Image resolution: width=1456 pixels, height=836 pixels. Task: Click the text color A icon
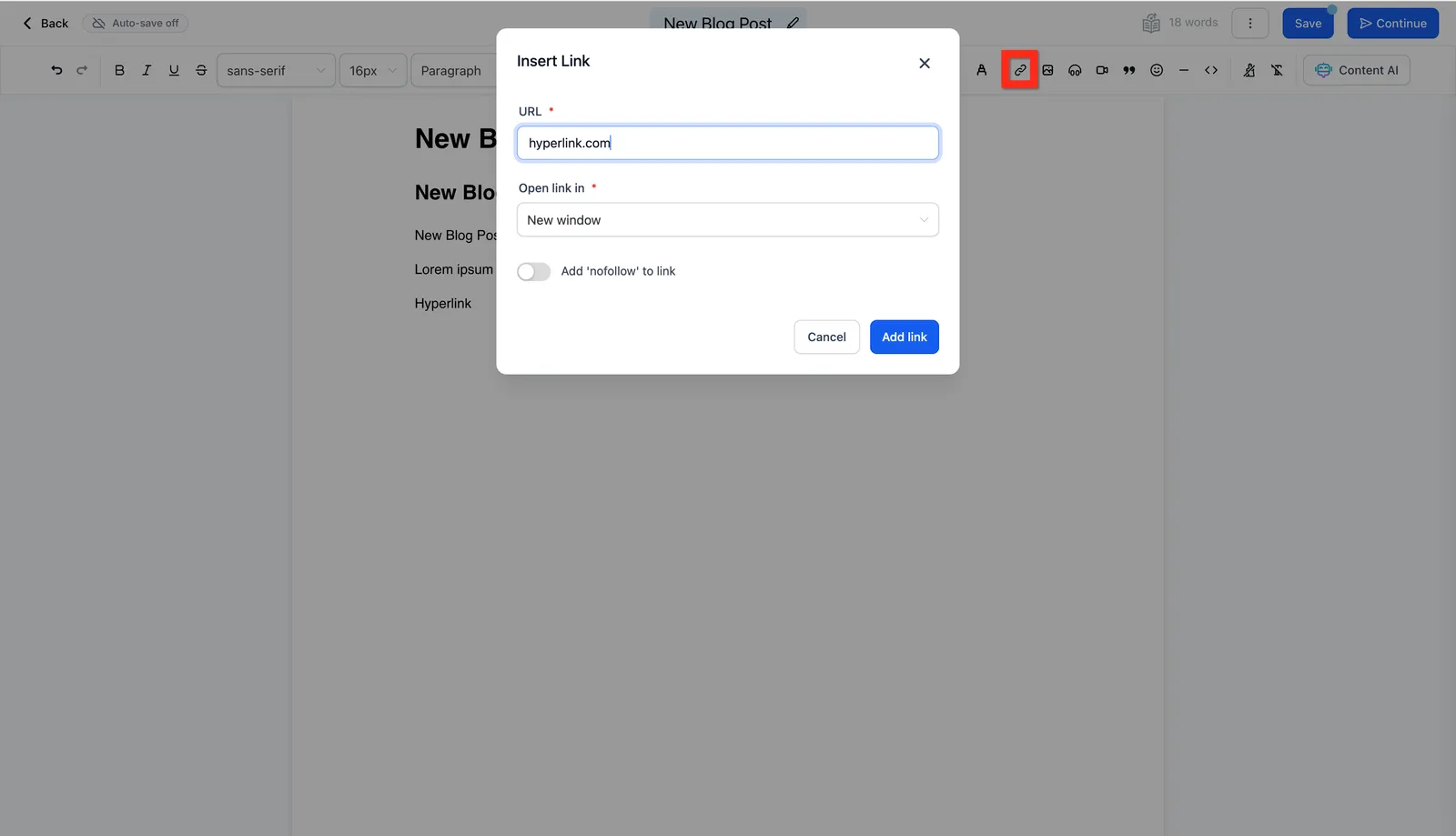pos(982,70)
